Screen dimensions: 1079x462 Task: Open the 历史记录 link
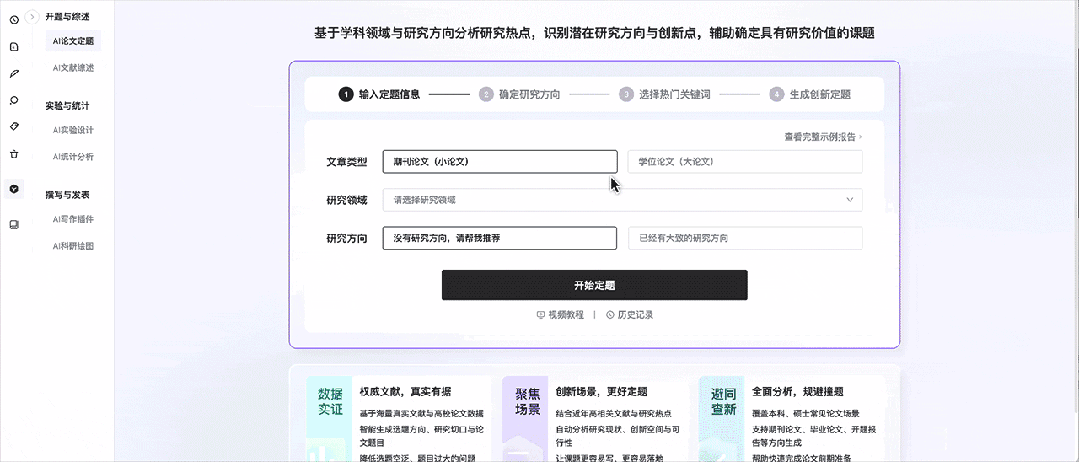(630, 315)
